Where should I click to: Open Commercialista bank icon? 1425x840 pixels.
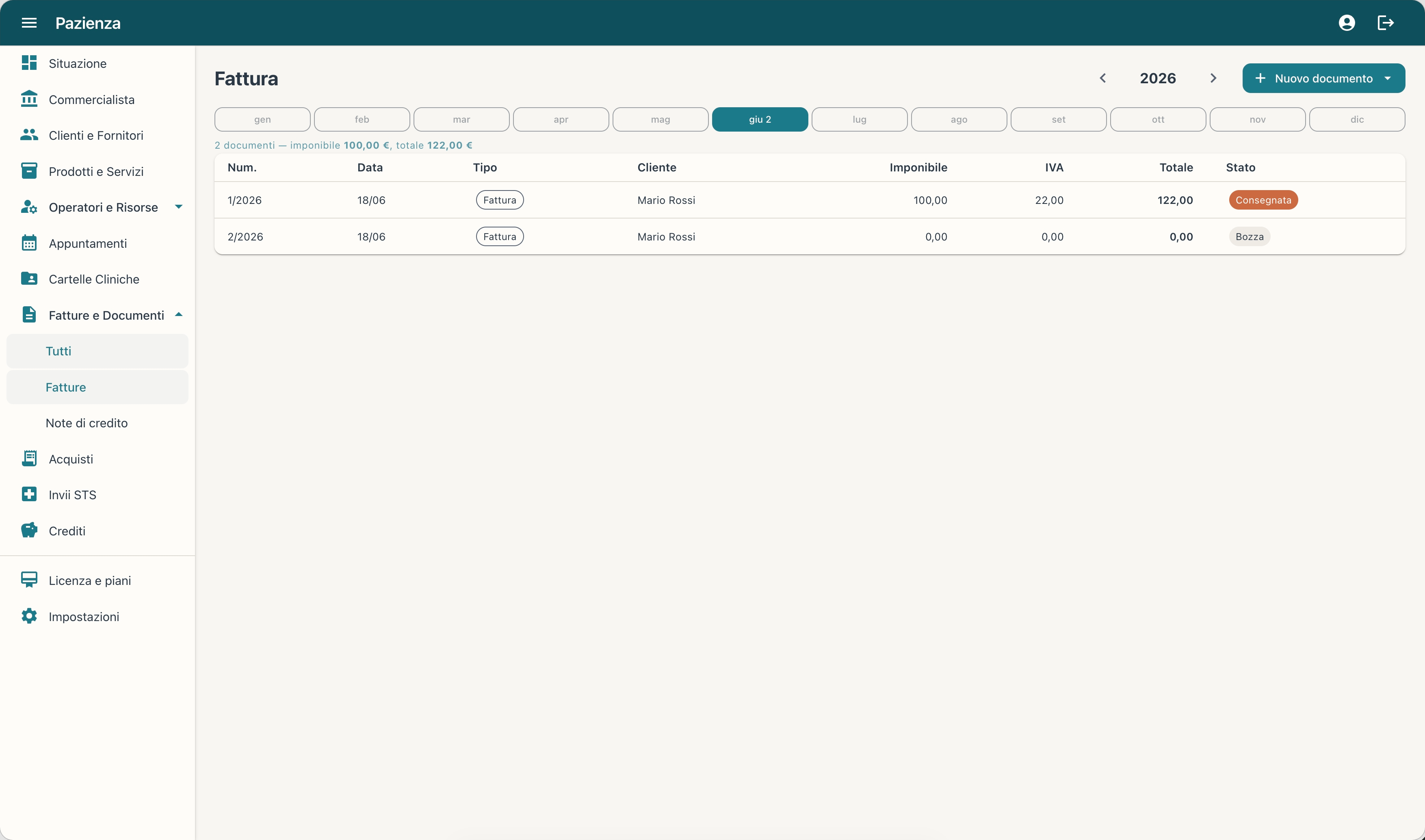[29, 98]
